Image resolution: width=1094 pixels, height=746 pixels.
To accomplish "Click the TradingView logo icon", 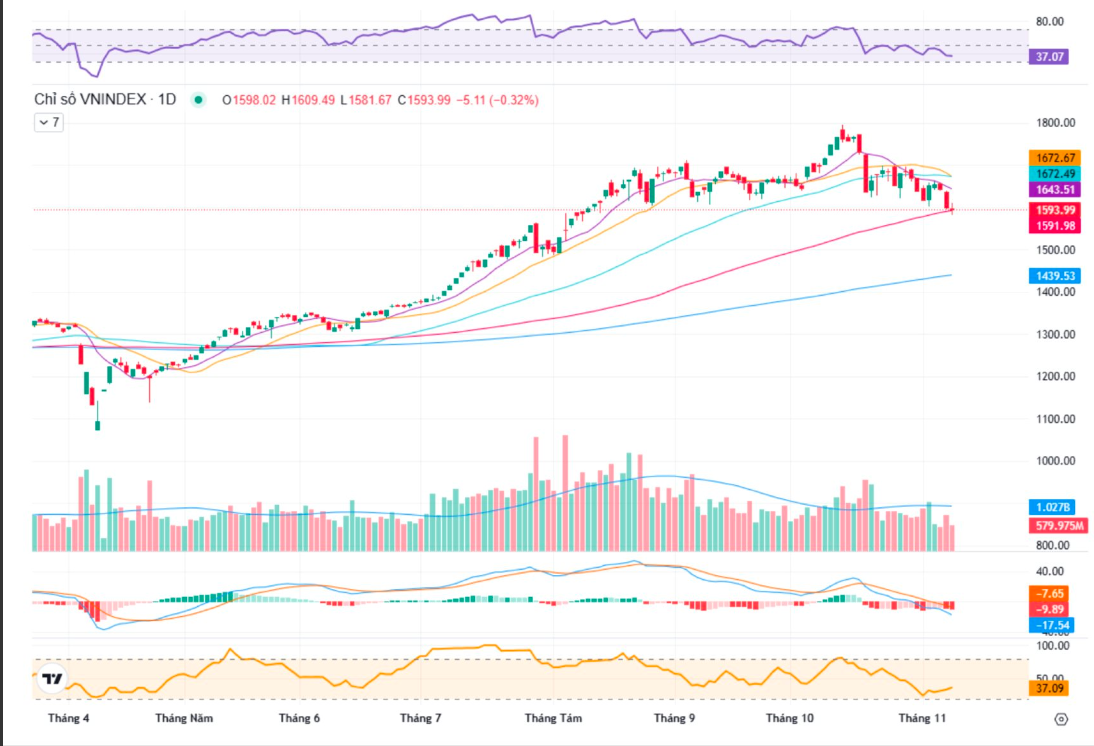I will point(53,679).
